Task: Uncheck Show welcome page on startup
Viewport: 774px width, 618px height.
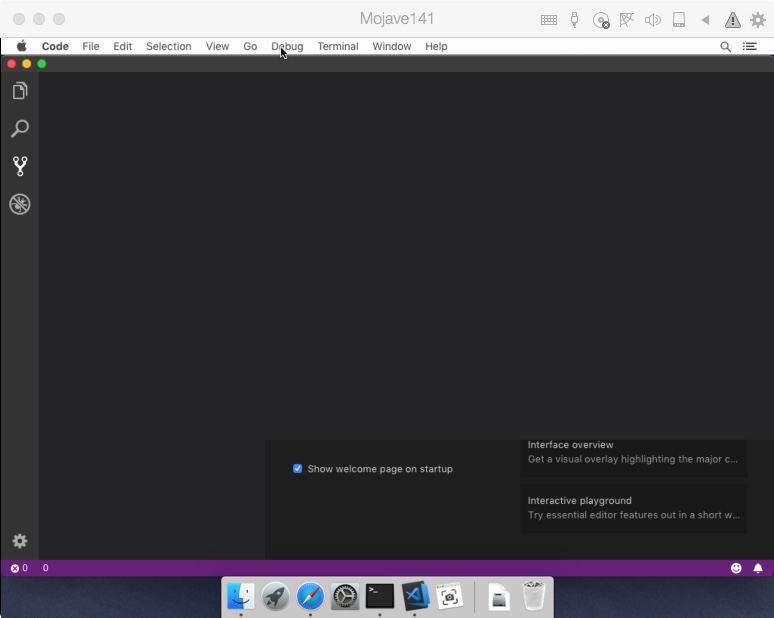Action: pos(297,468)
